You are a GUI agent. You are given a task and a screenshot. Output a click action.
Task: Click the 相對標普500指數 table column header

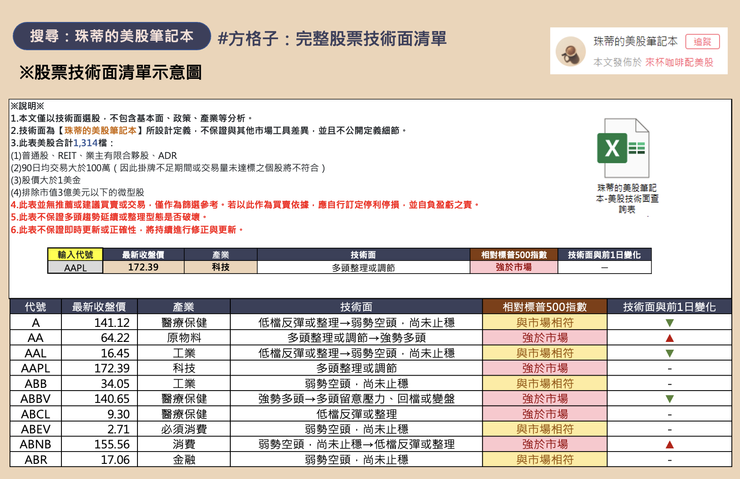pyautogui.click(x=545, y=307)
